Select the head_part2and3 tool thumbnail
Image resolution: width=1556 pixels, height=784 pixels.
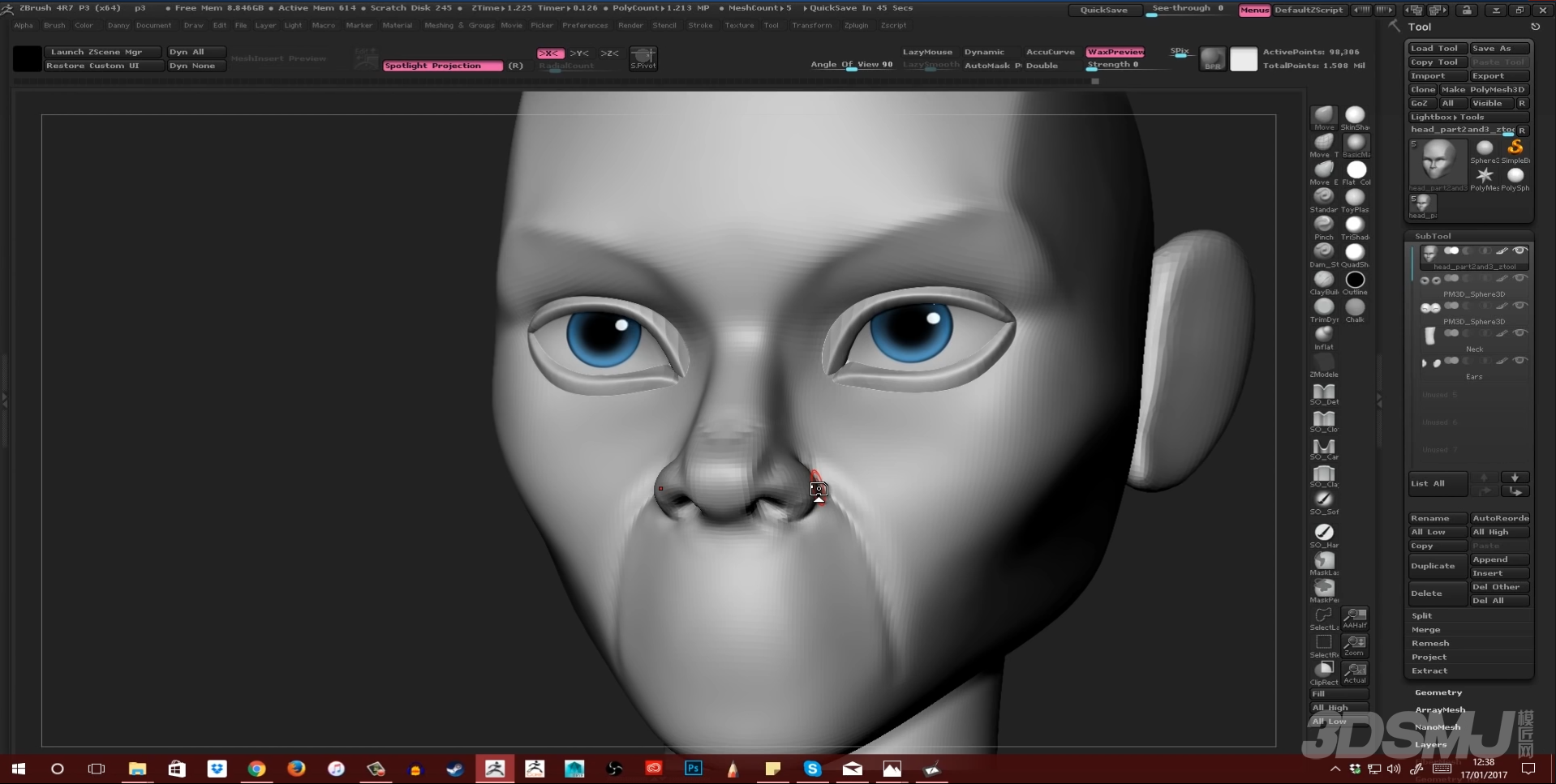(1438, 165)
